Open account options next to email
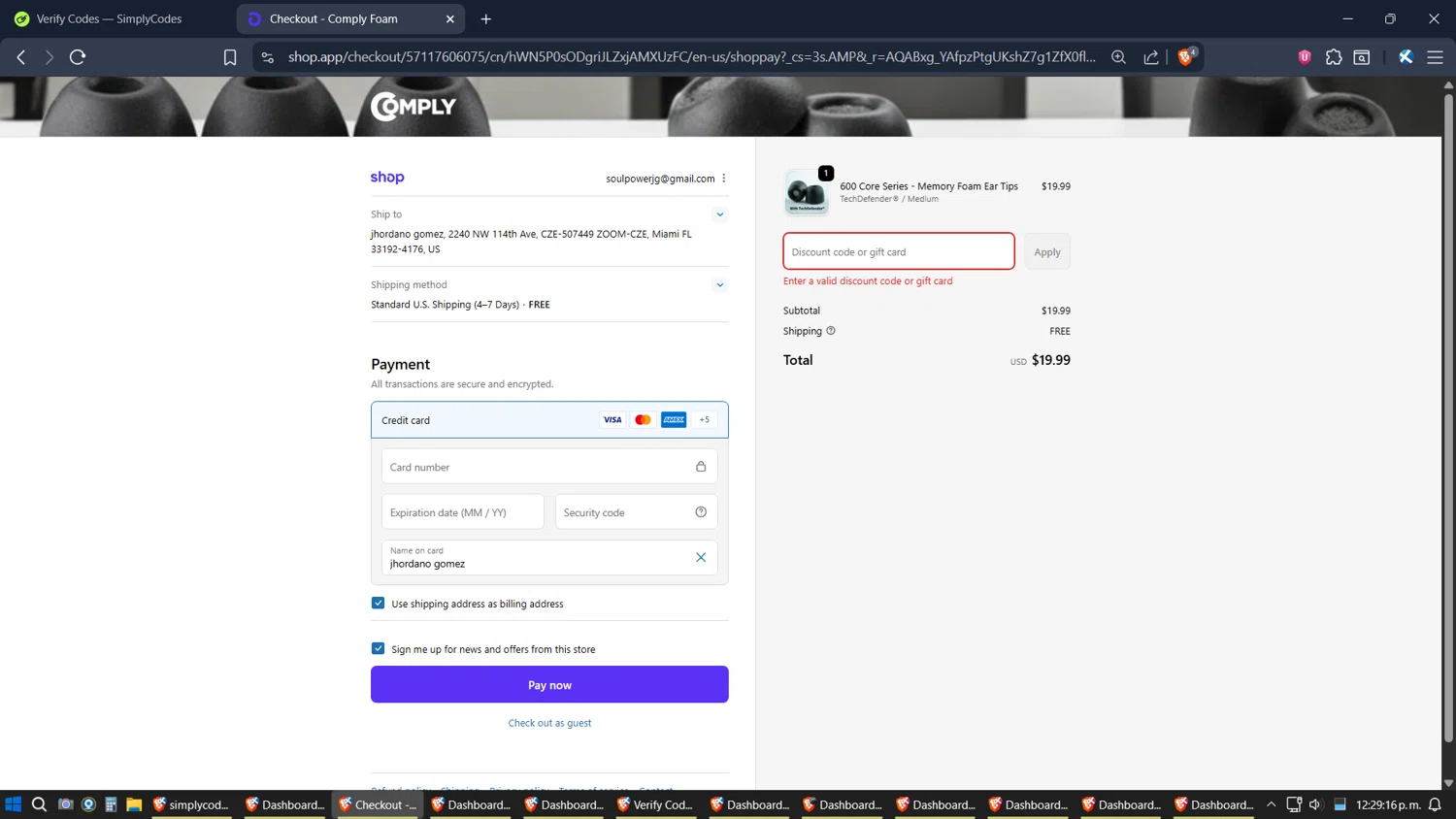The image size is (1456, 819). click(x=724, y=179)
